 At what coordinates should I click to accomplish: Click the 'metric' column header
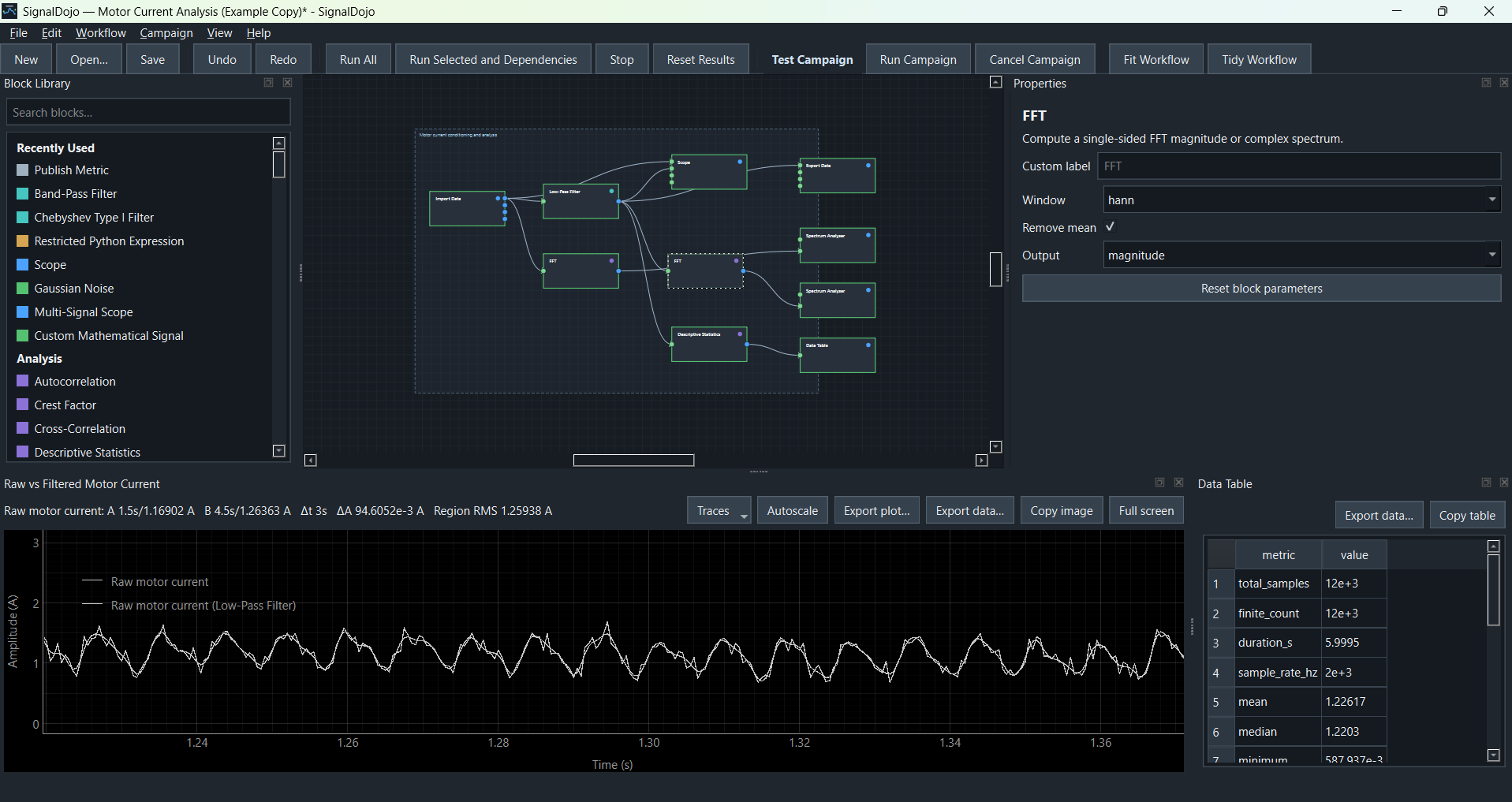click(x=1278, y=555)
